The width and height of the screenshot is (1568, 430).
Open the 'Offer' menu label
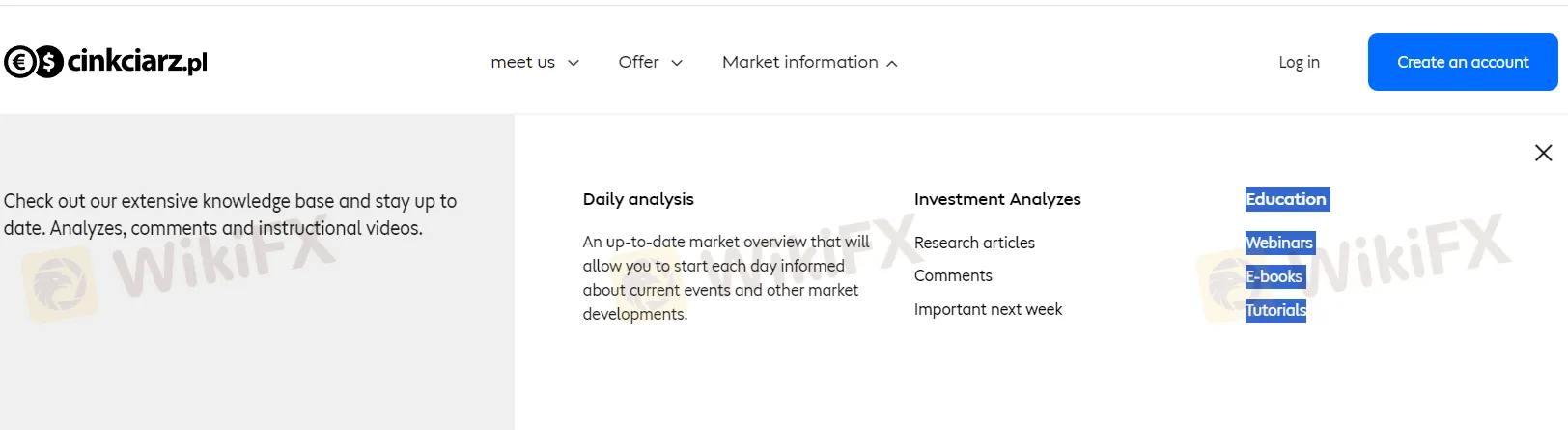point(638,62)
